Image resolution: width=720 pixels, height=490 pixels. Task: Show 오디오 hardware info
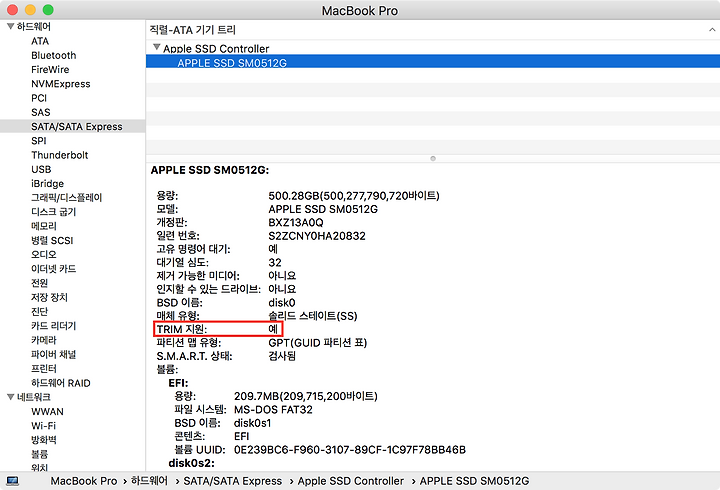pyautogui.click(x=44, y=255)
